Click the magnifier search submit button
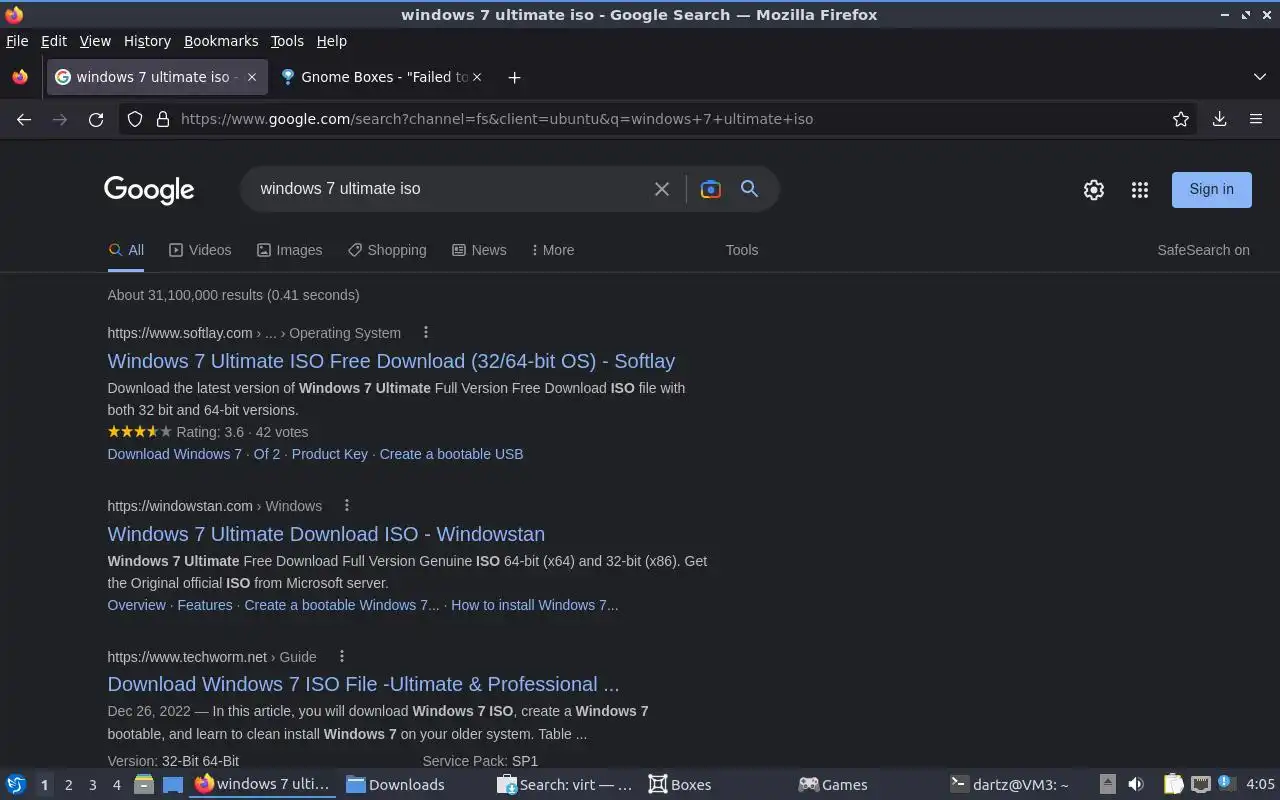This screenshot has width=1280, height=800. pyautogui.click(x=749, y=189)
